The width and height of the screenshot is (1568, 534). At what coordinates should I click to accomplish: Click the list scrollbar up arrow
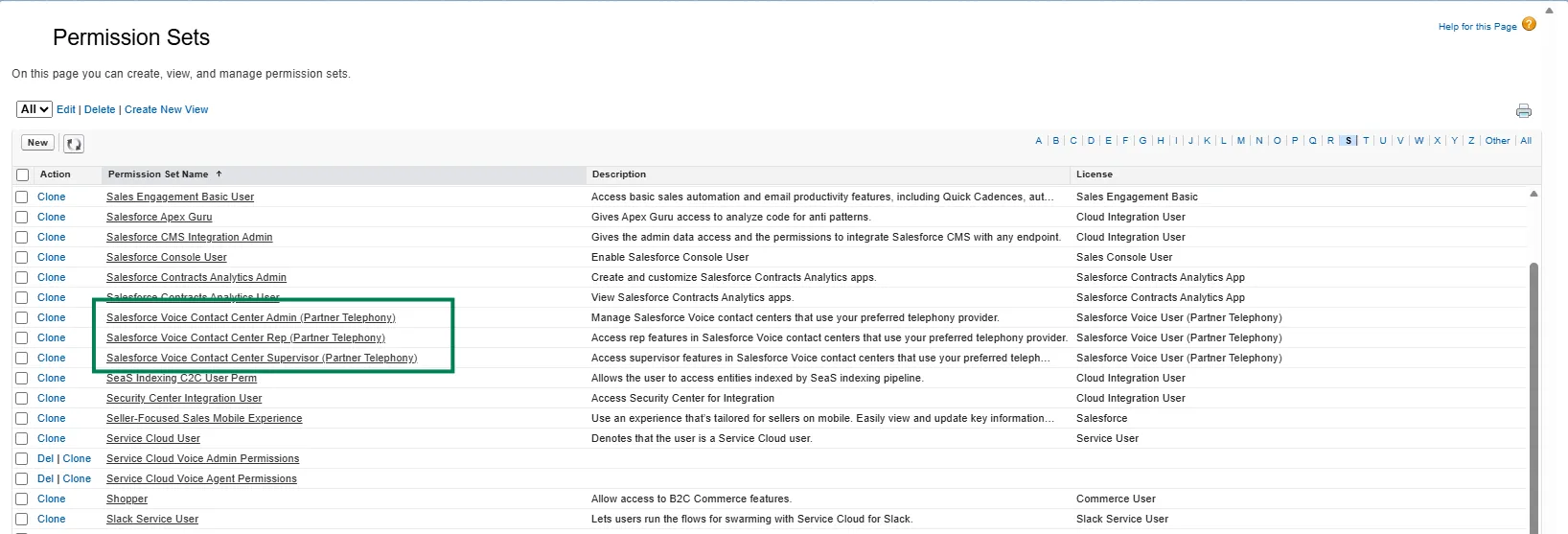pyautogui.click(x=1533, y=194)
